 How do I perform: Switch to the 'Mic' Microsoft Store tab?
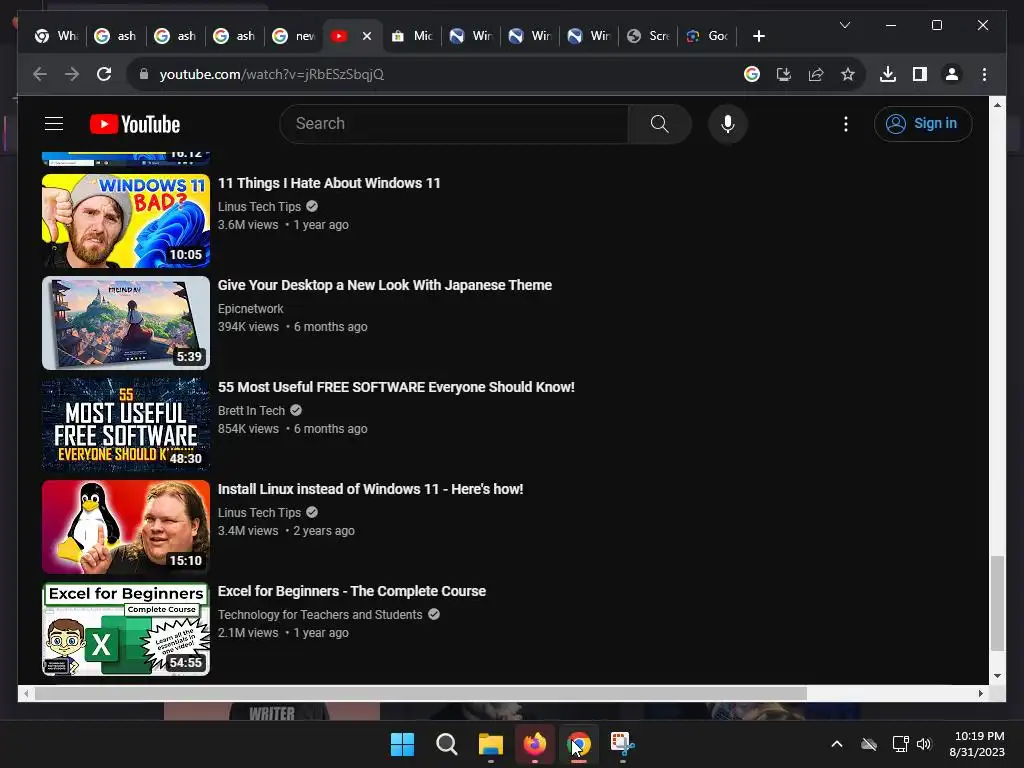[411, 36]
